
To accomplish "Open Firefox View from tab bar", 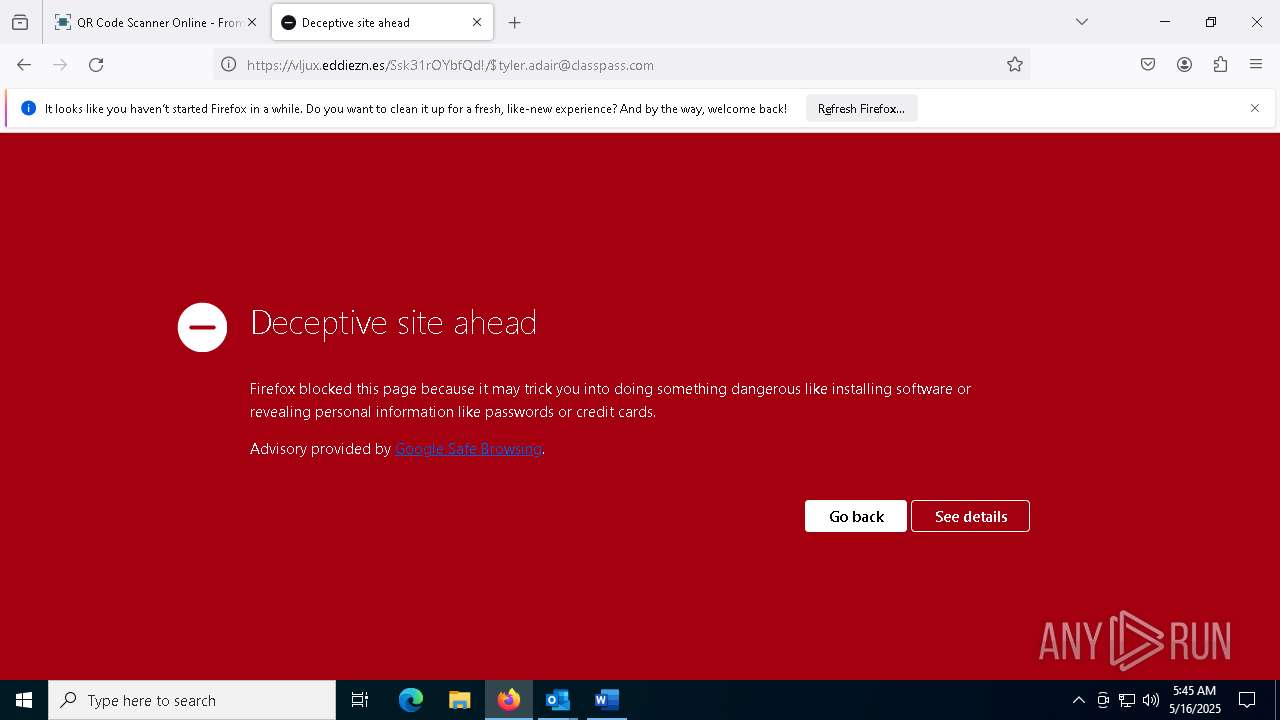I will click(x=20, y=22).
